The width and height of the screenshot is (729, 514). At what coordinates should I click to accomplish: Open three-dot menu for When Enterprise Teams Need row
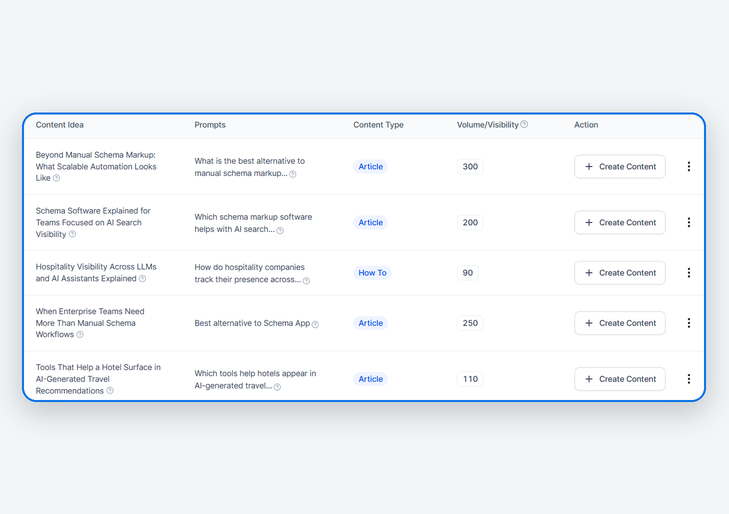[689, 323]
